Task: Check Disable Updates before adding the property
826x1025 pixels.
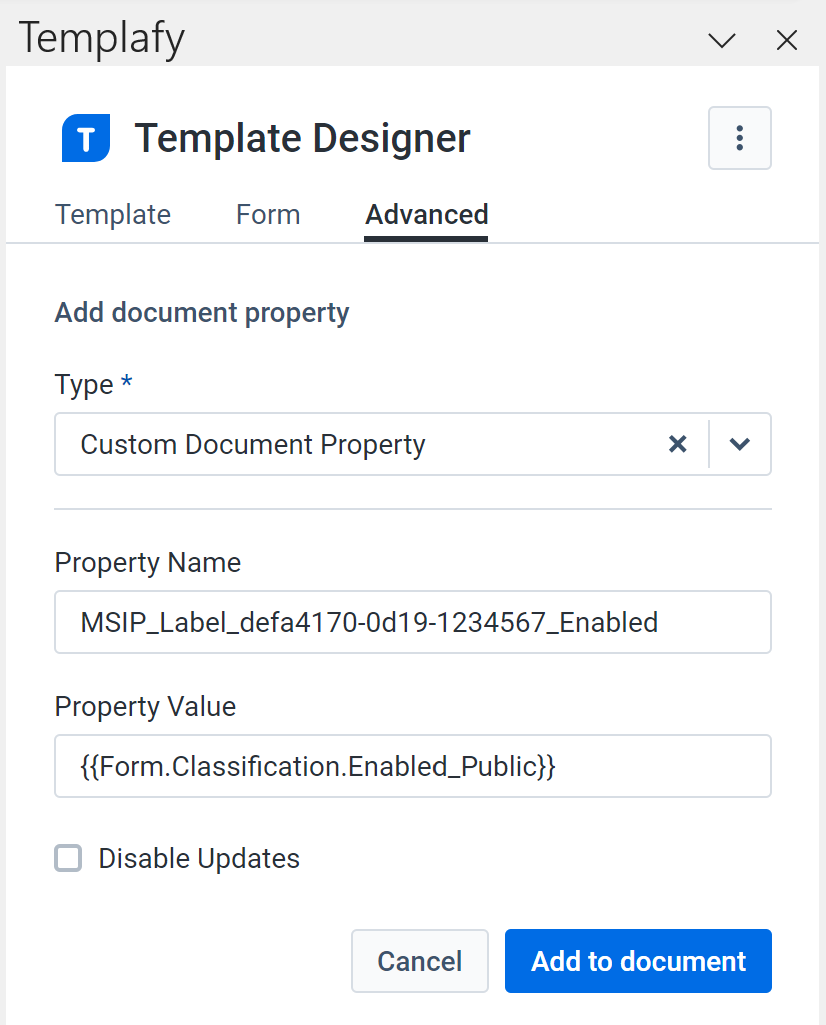Action: coord(67,858)
